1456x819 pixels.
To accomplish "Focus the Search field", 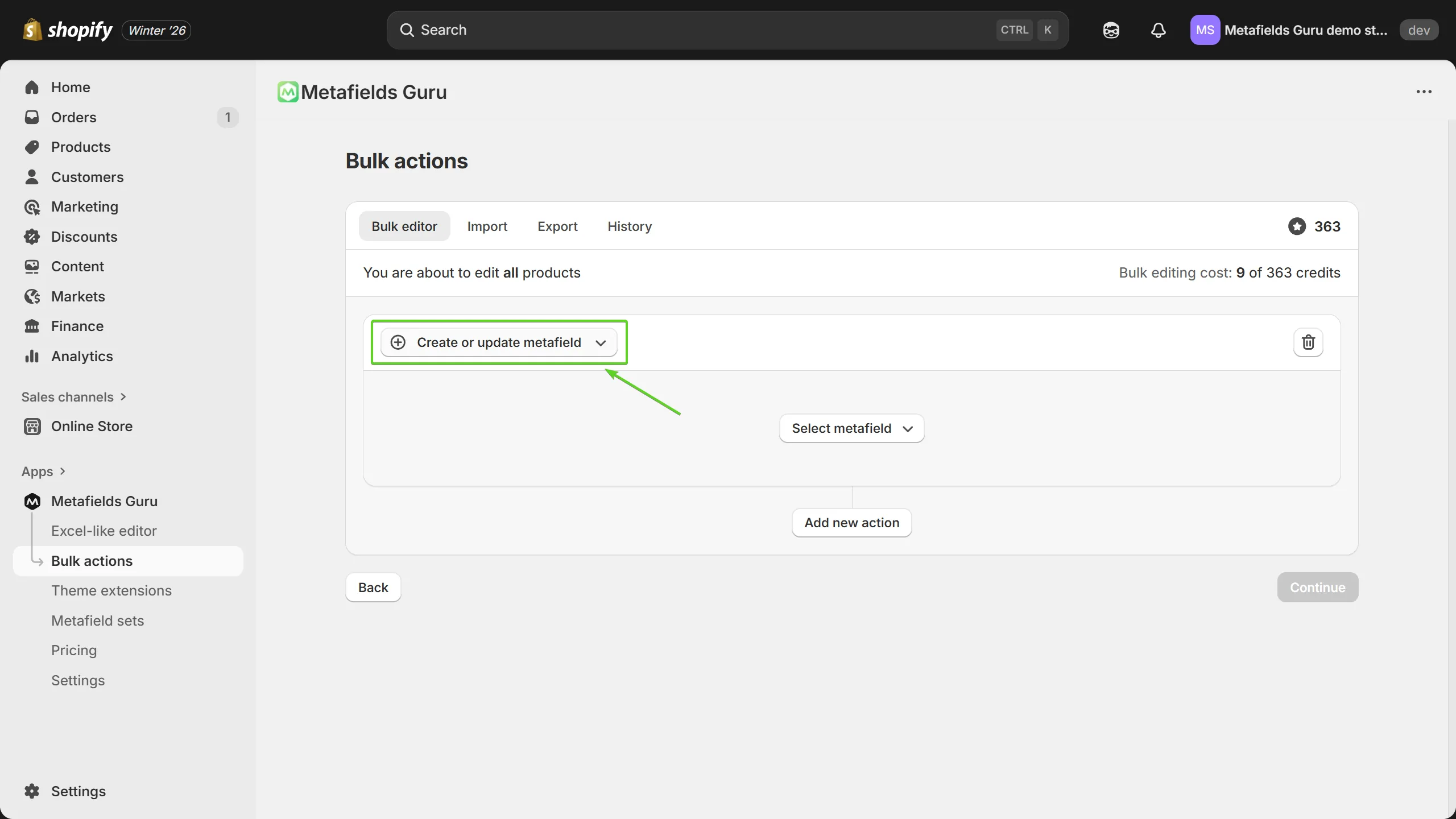I will tap(727, 30).
